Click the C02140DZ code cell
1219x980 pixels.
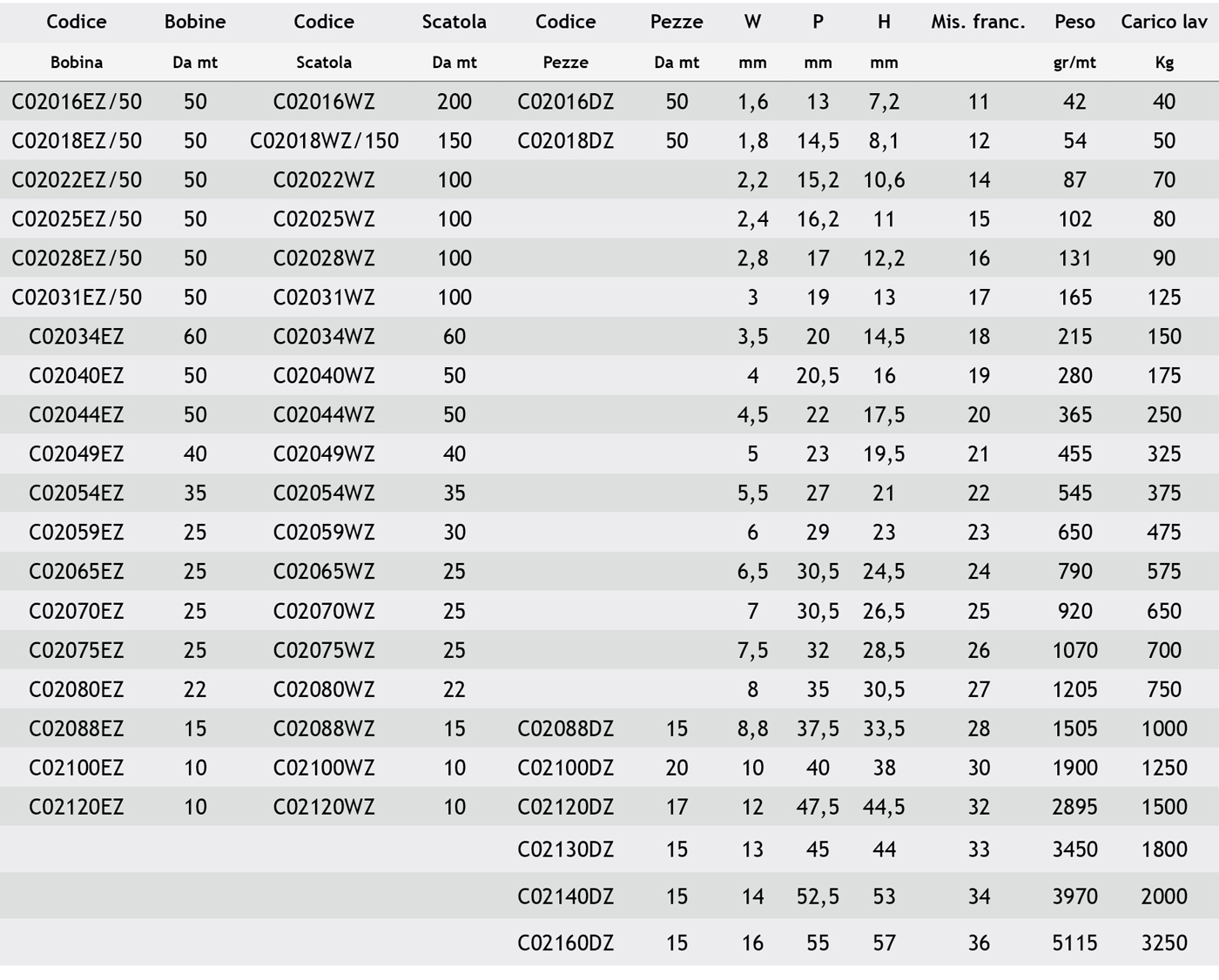tap(565, 896)
